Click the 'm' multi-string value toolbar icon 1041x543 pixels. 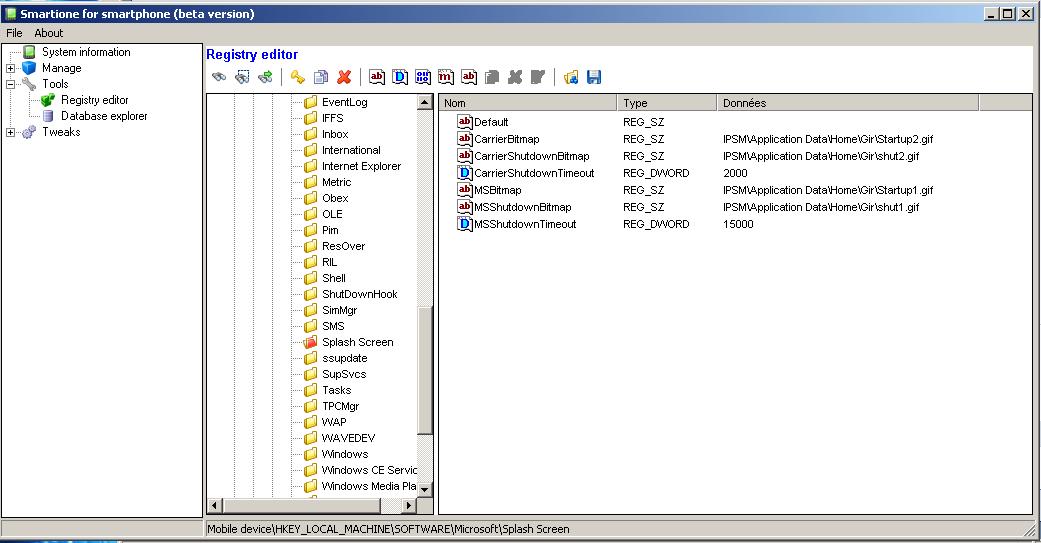446,77
